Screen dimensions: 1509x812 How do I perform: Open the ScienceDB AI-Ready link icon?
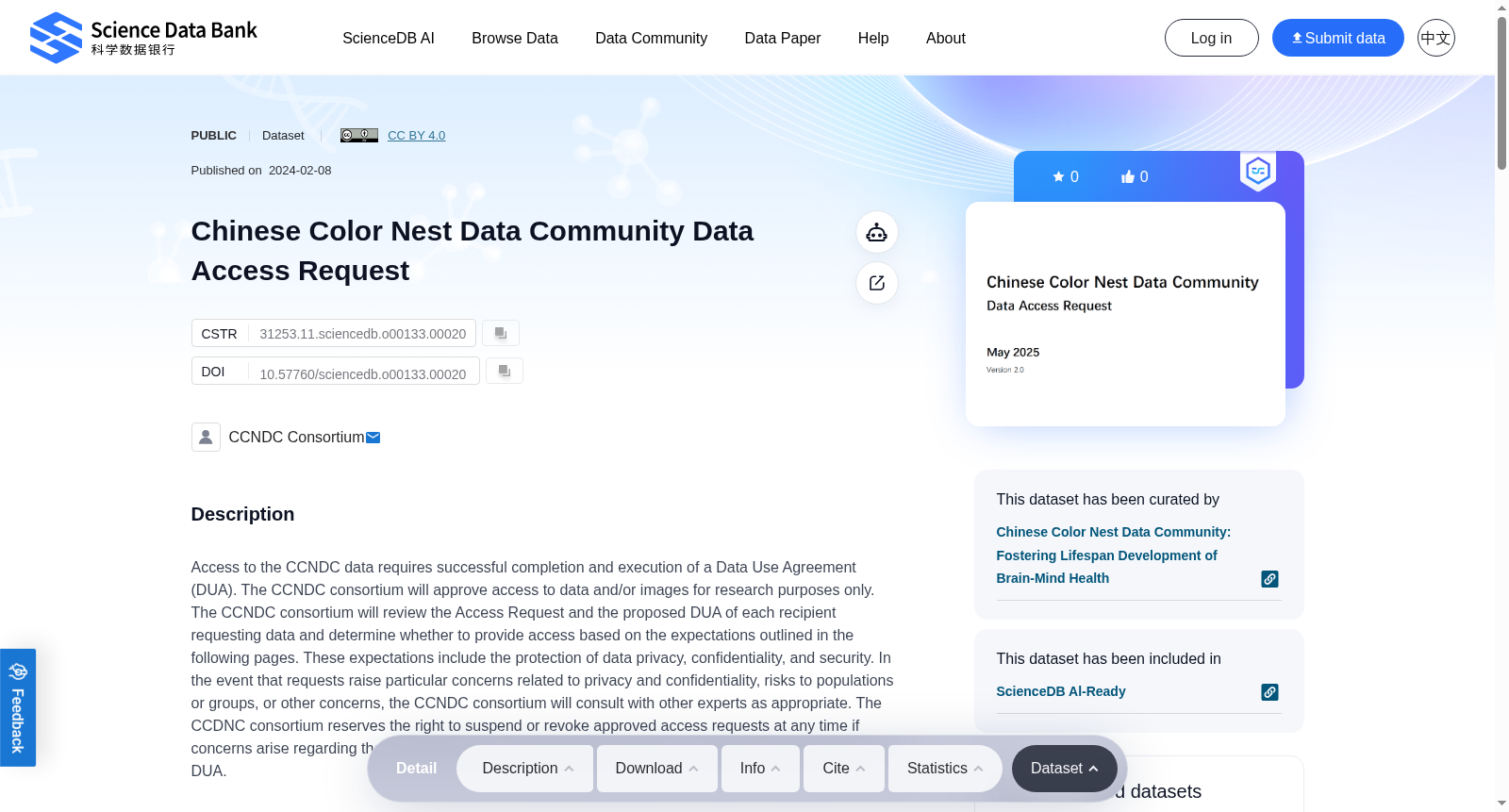coord(1270,692)
